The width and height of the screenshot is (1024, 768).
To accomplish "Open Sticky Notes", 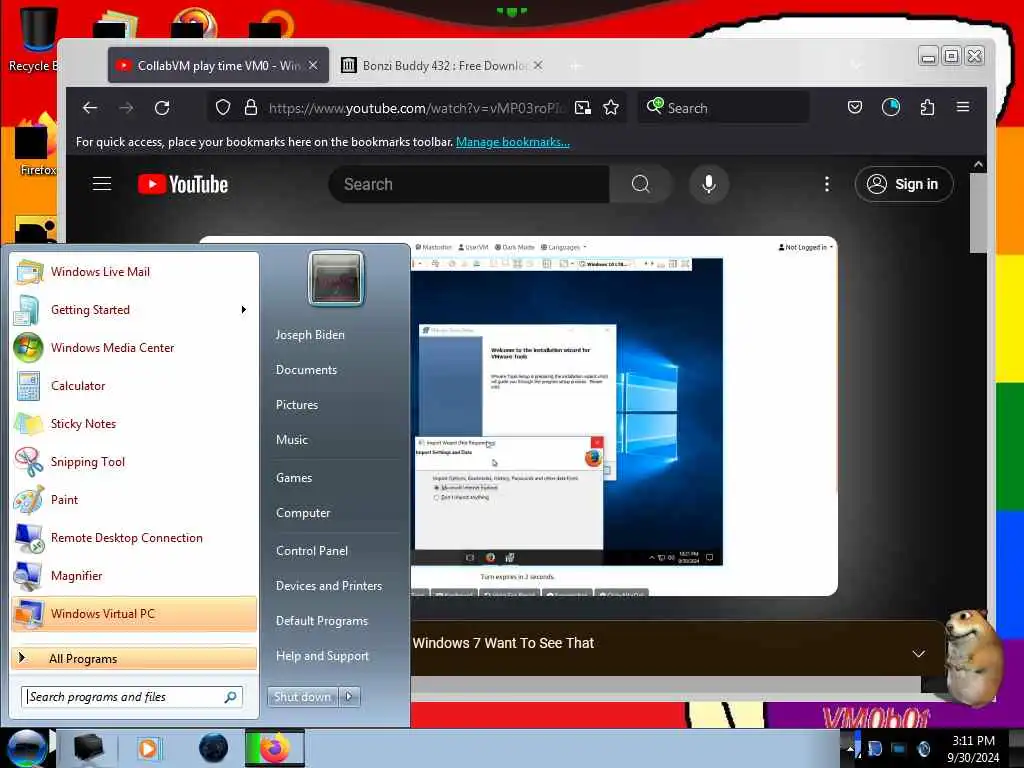I will pyautogui.click(x=134, y=424).
